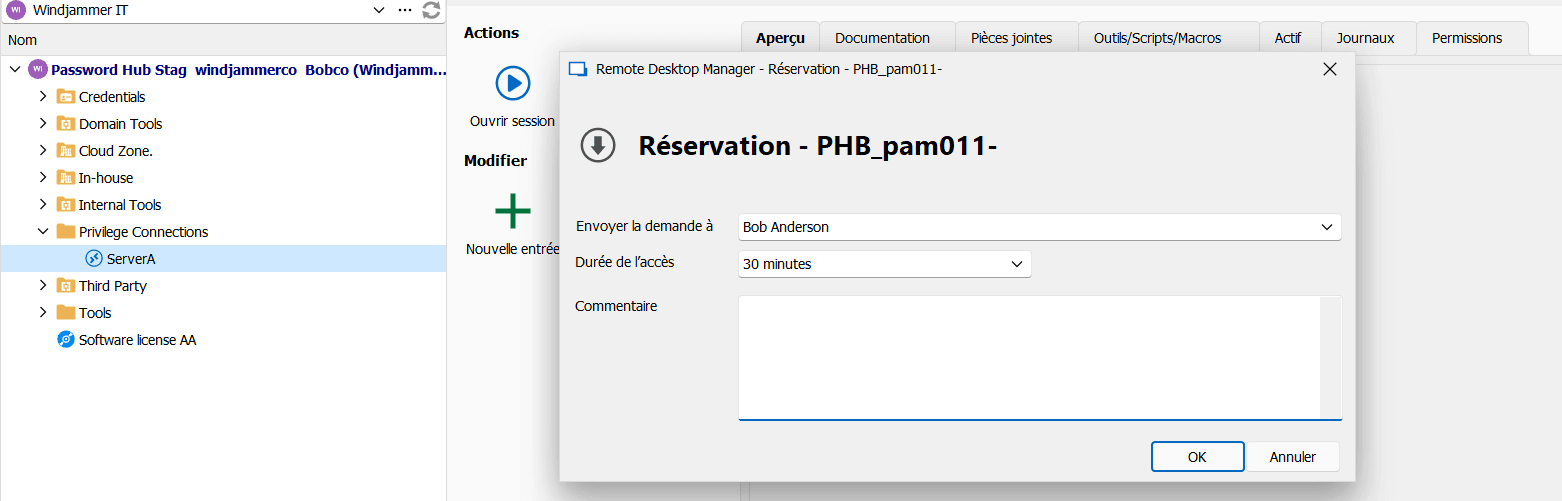Click the Annuler button
The image size is (1562, 501).
[x=1292, y=457]
